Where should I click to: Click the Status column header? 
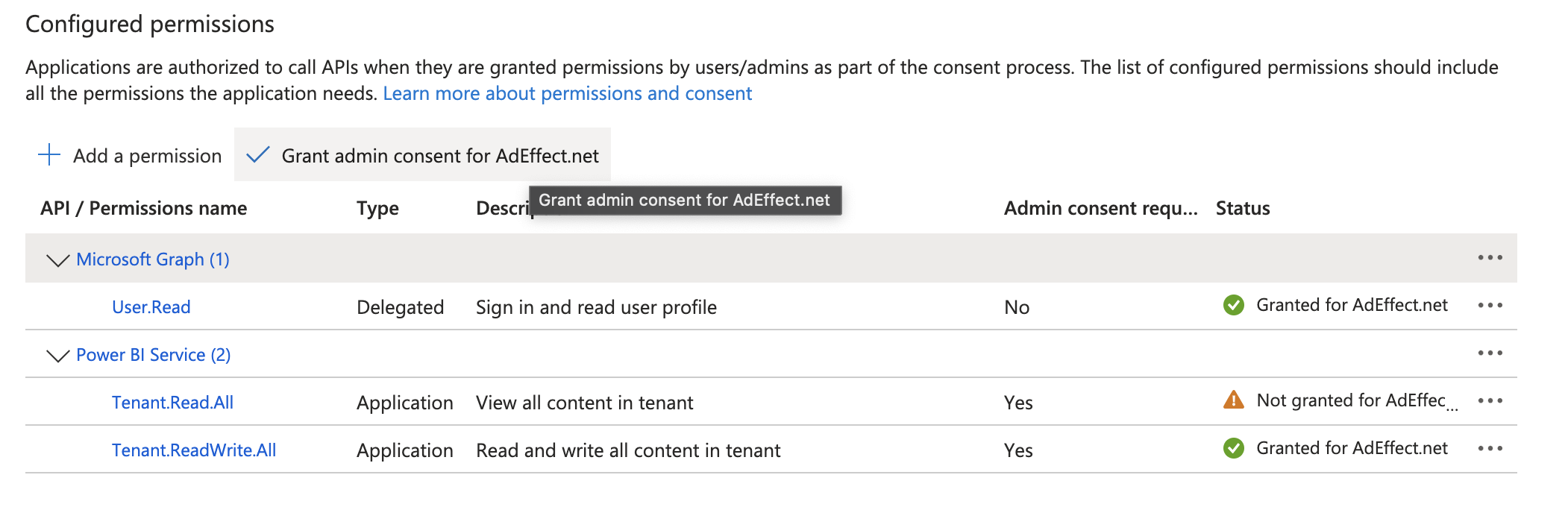coord(1242,208)
